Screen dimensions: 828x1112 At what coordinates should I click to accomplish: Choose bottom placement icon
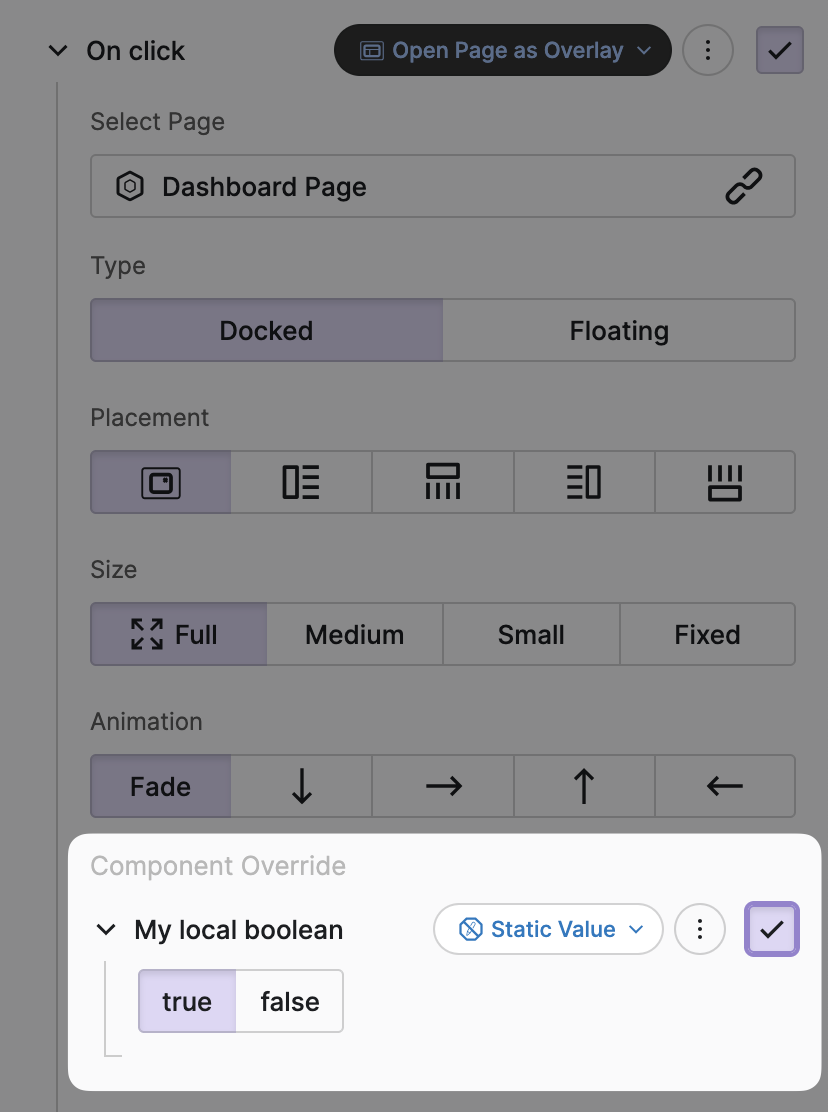[725, 483]
